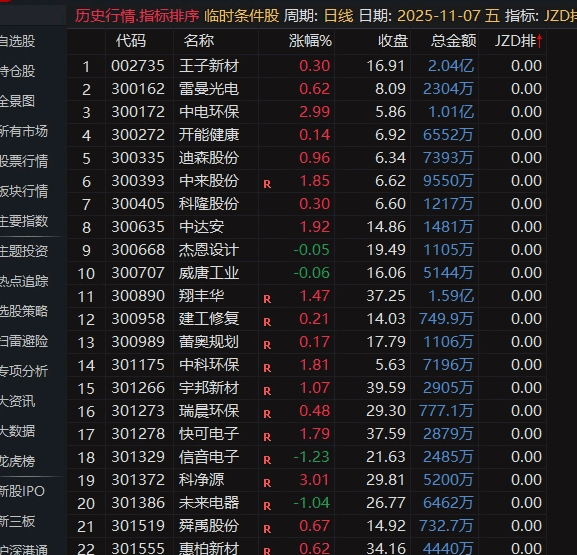This screenshot has width=577, height=555.
Task: Open 新股IPO in the sidebar
Action: point(22,491)
